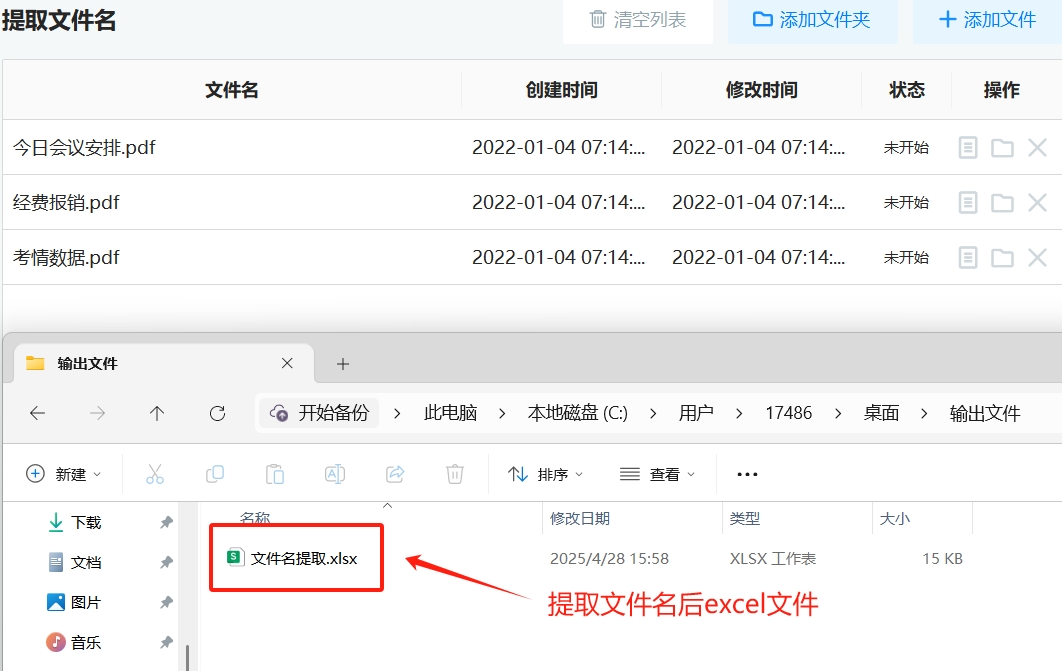Click the Rename icon in toolbar
Screen dimensions: 1062x671
pos(335,474)
